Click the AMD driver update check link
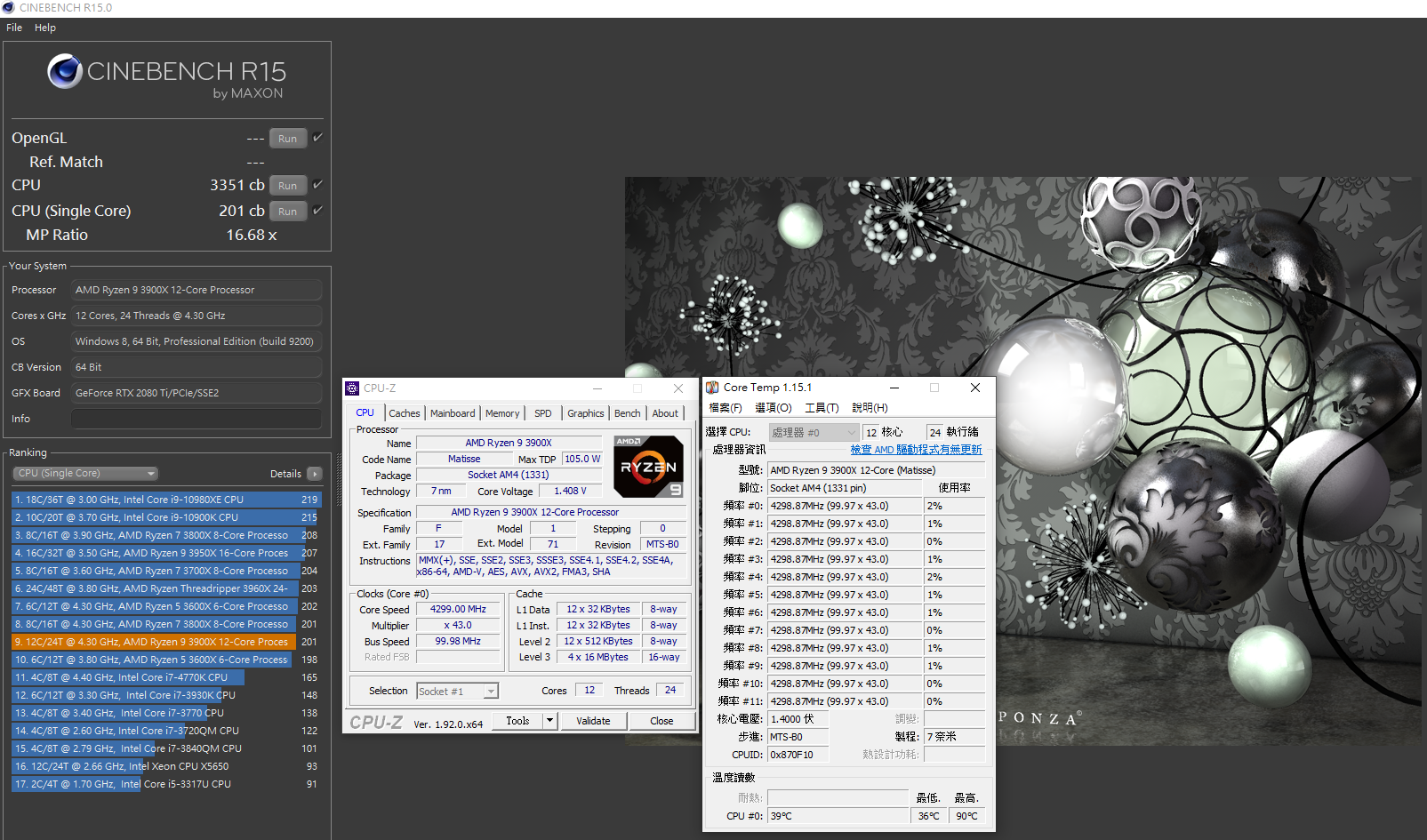This screenshot has height=840, width=1427. tap(917, 450)
